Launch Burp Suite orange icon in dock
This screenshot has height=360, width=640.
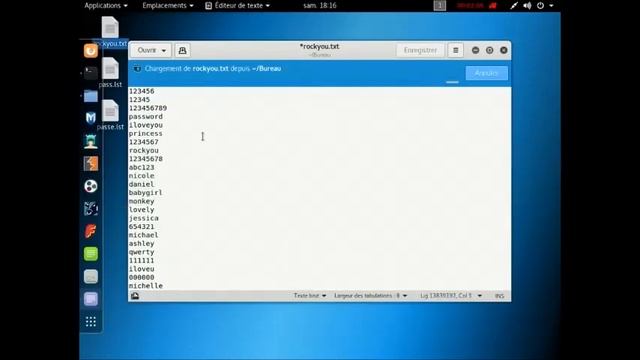pos(91,164)
